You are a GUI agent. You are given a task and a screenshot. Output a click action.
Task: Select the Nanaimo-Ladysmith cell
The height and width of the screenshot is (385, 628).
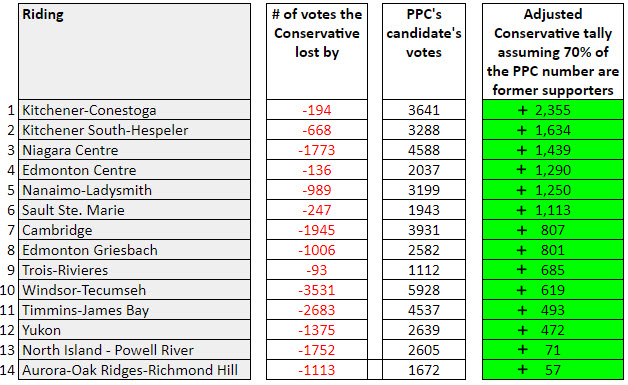[134, 190]
